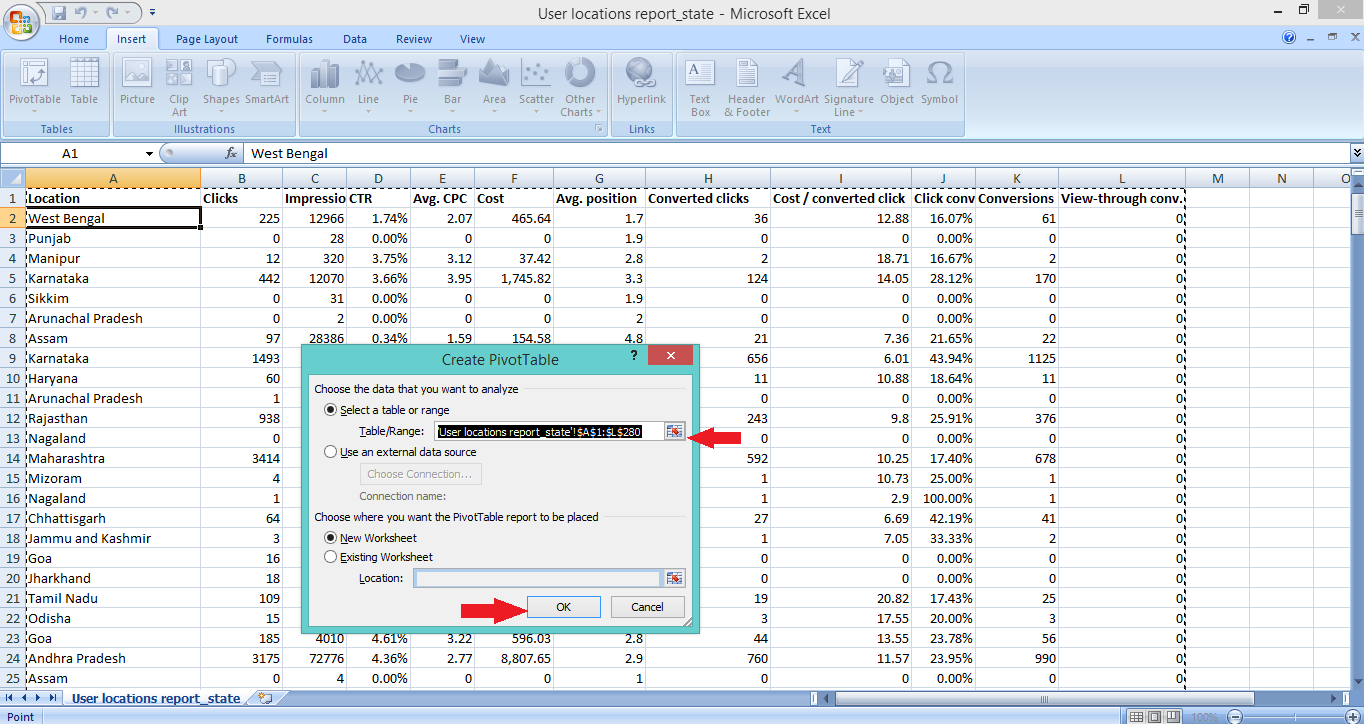Go to next sheet with navigation arrow
The width and height of the screenshot is (1364, 724).
tap(37, 698)
